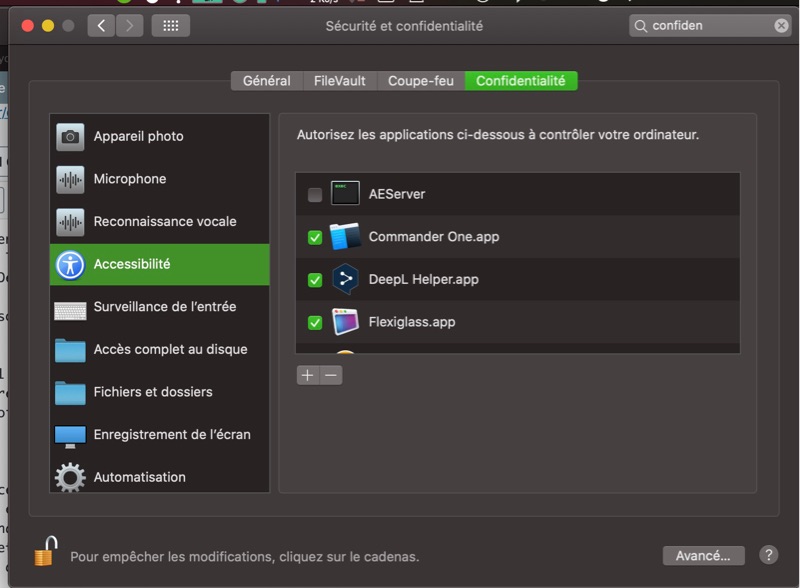Viewport: 800px width, 588px height.
Task: Select Reconnaissance vocale in sidebar
Action: click(164, 222)
